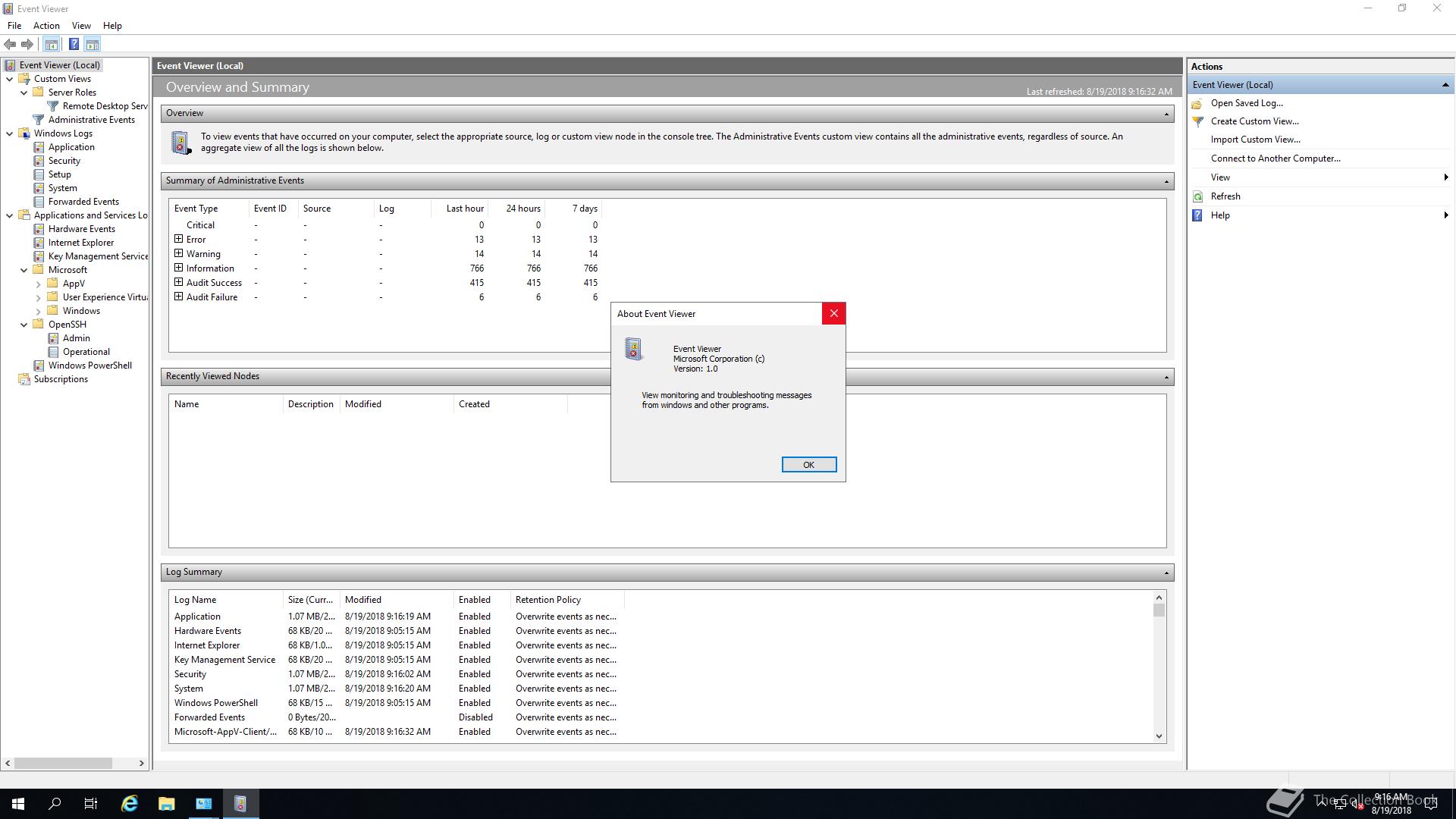This screenshot has width=1456, height=819.
Task: Click Event ID column header
Action: coord(272,209)
